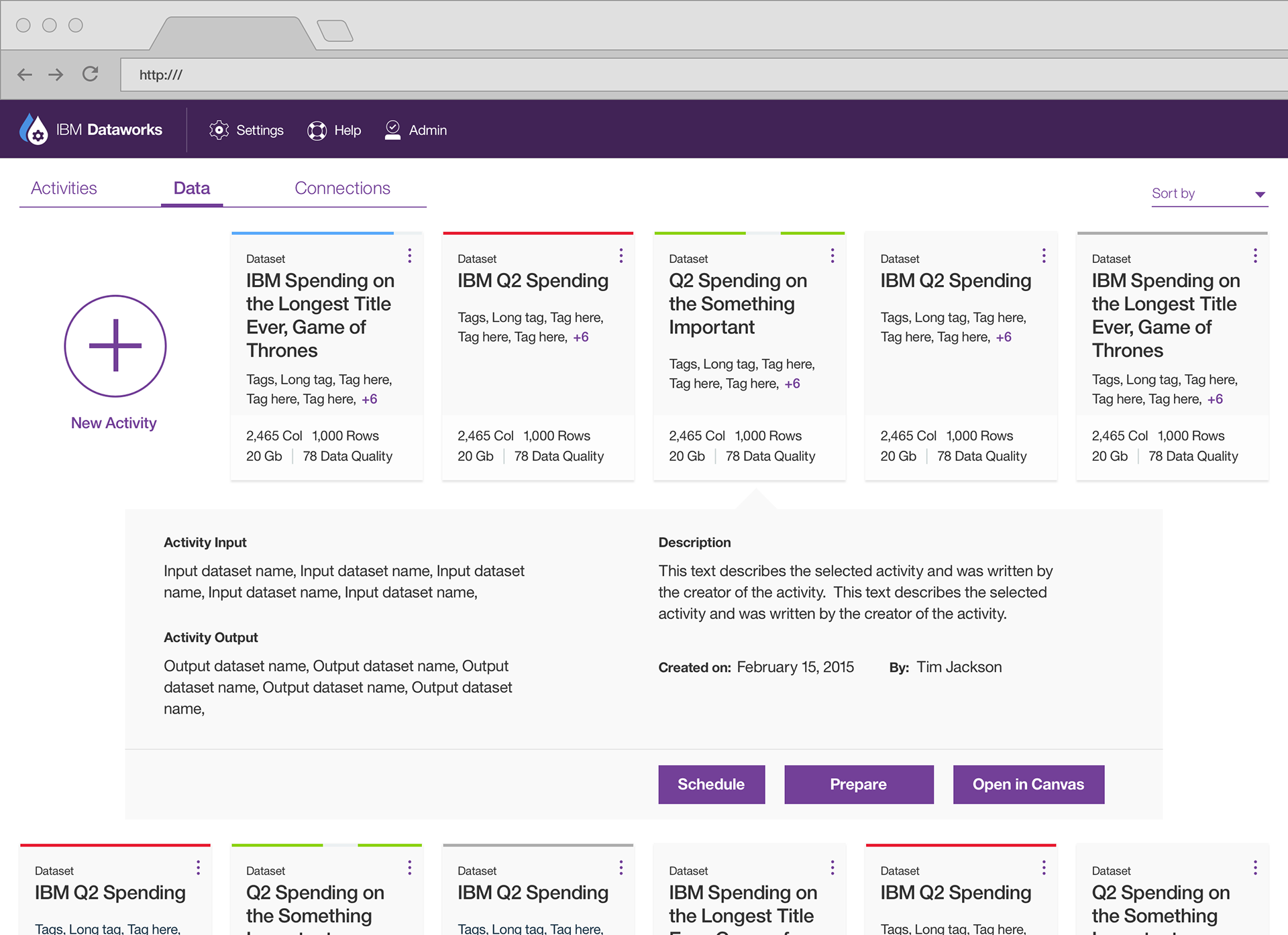
Task: Click the Open in Canvas button
Action: point(1028,784)
